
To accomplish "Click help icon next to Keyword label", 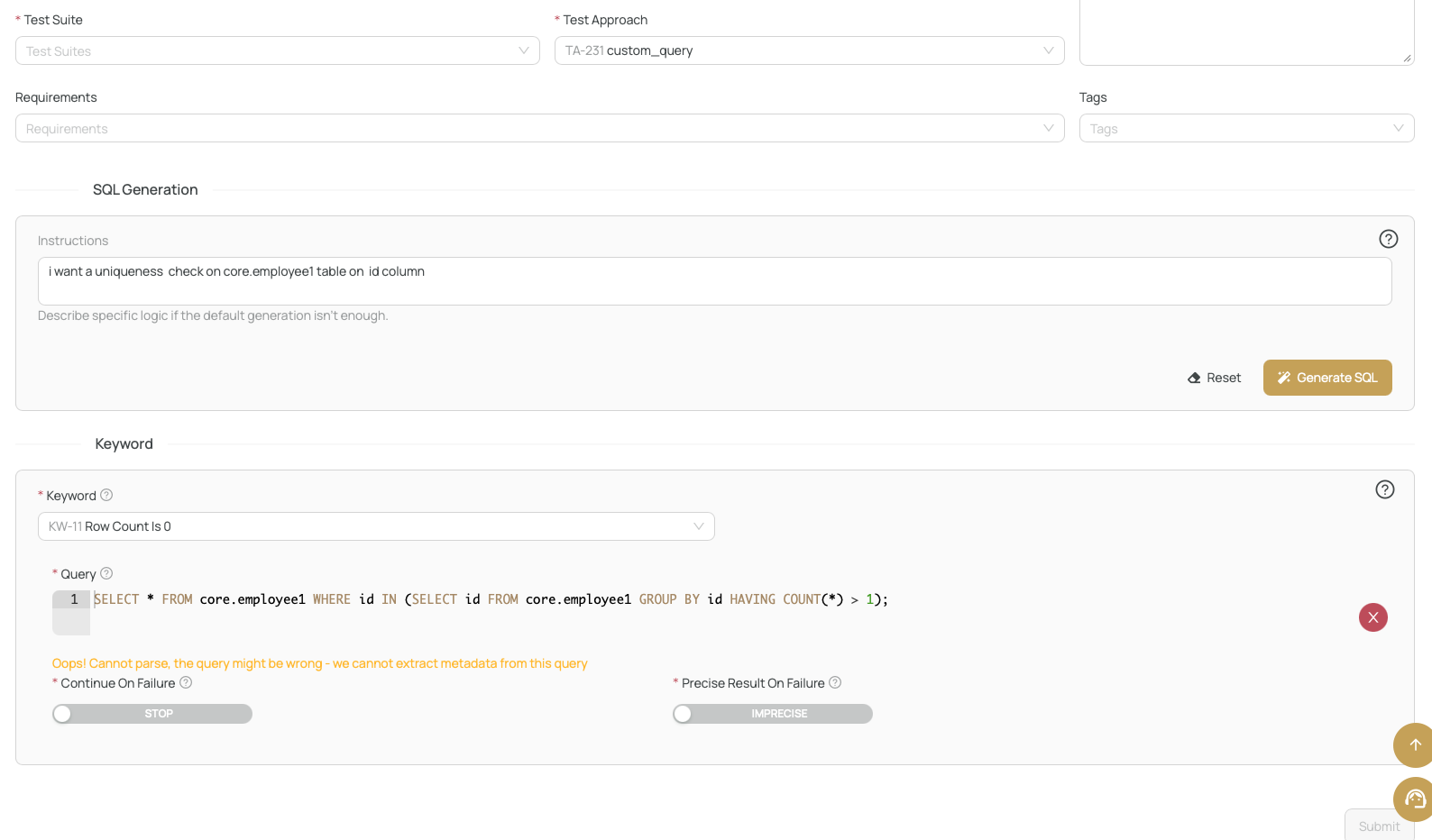I will pos(106,495).
